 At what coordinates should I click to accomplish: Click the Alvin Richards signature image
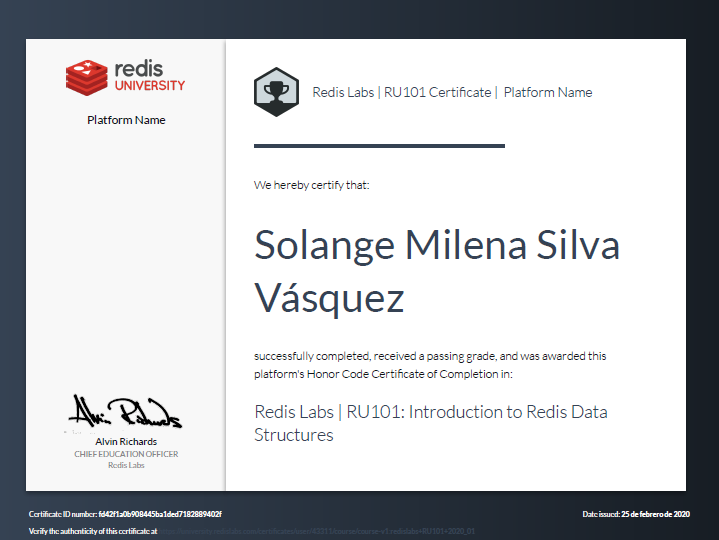(x=125, y=412)
